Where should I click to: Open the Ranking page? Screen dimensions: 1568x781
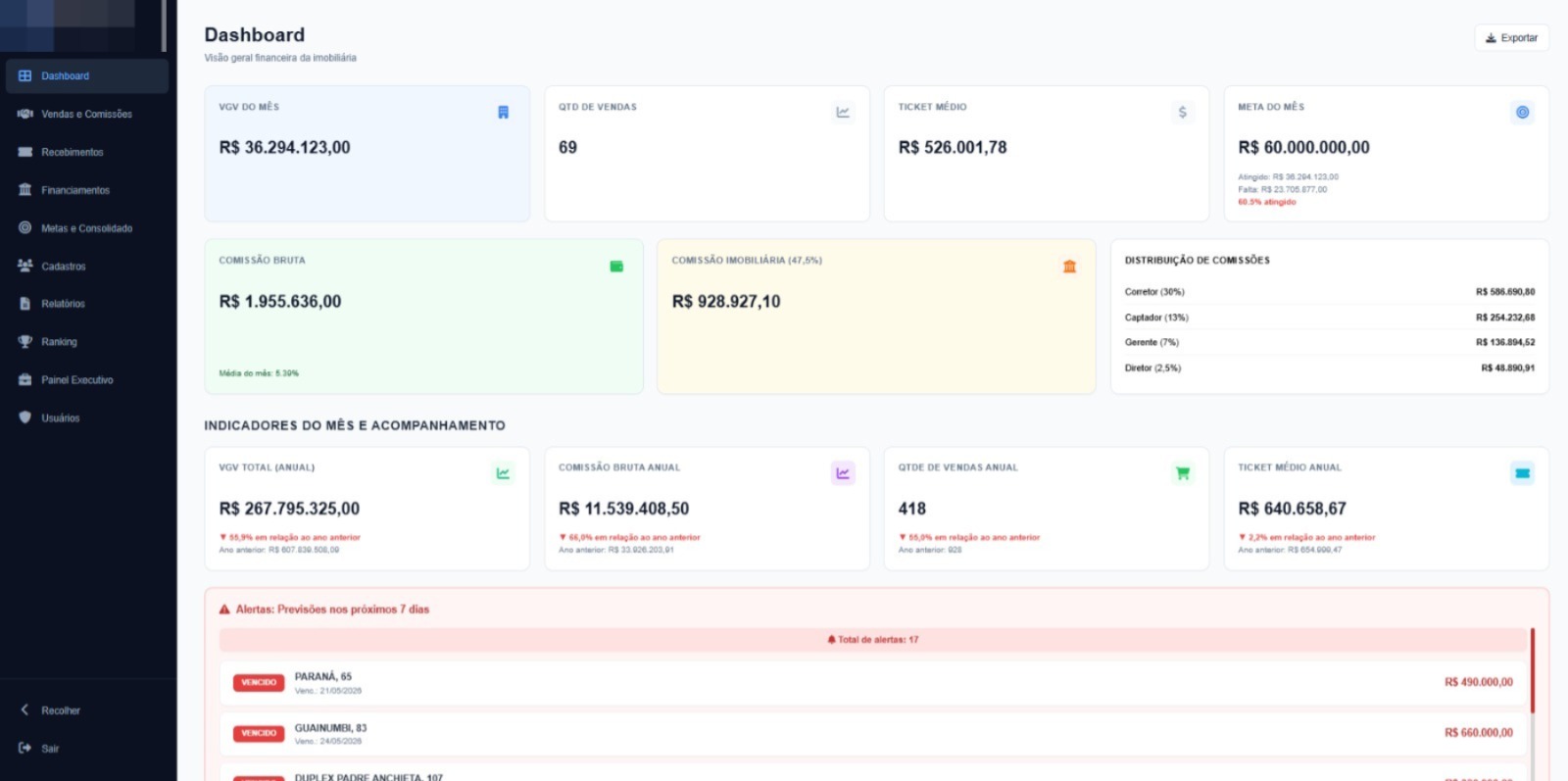click(86, 342)
